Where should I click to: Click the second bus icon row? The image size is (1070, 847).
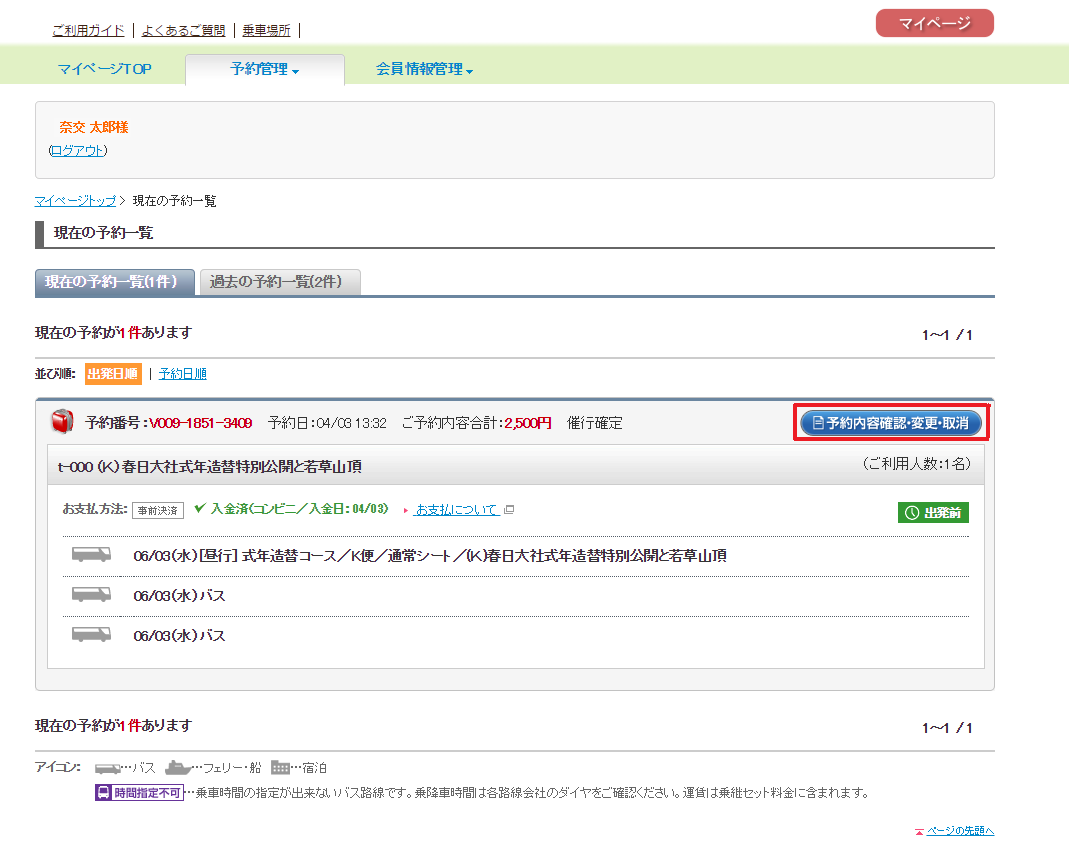[516, 596]
